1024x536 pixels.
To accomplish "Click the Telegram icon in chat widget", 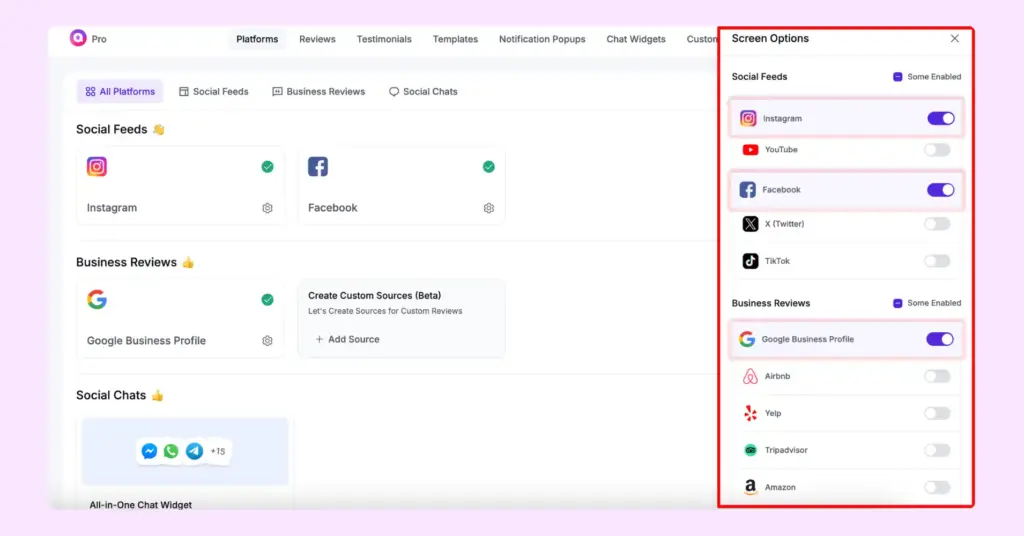I will click(194, 451).
